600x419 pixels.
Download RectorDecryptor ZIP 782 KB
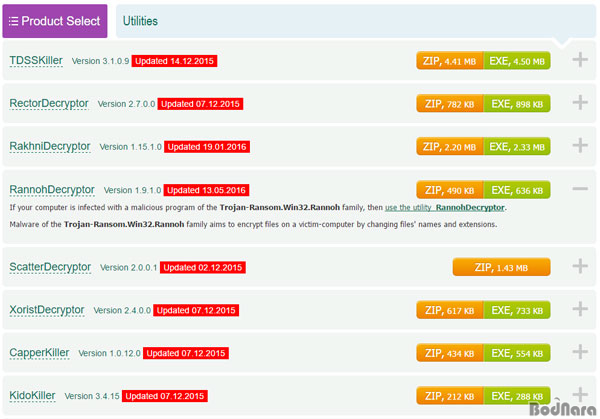pyautogui.click(x=450, y=104)
